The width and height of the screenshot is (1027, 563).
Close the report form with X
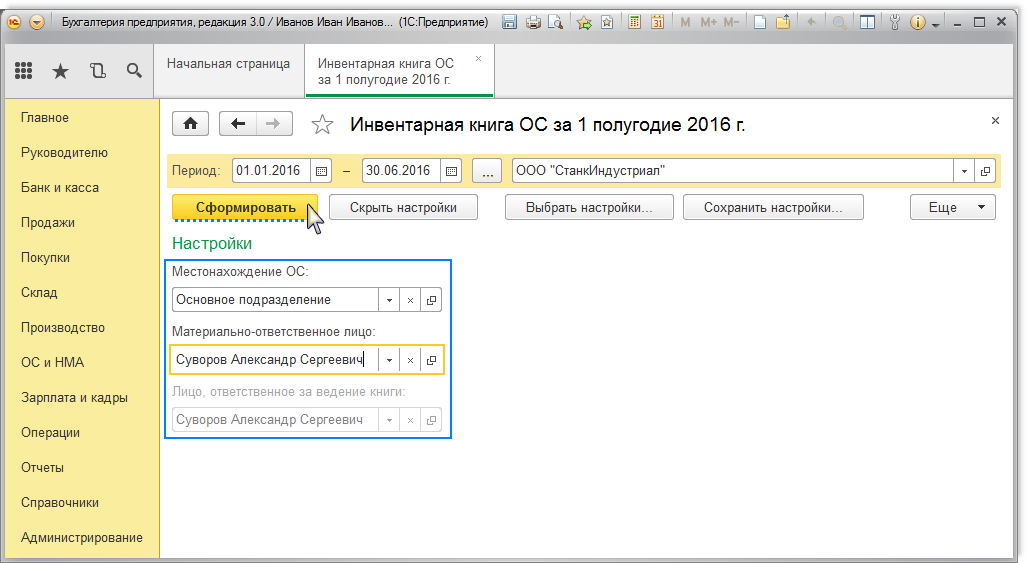point(995,120)
